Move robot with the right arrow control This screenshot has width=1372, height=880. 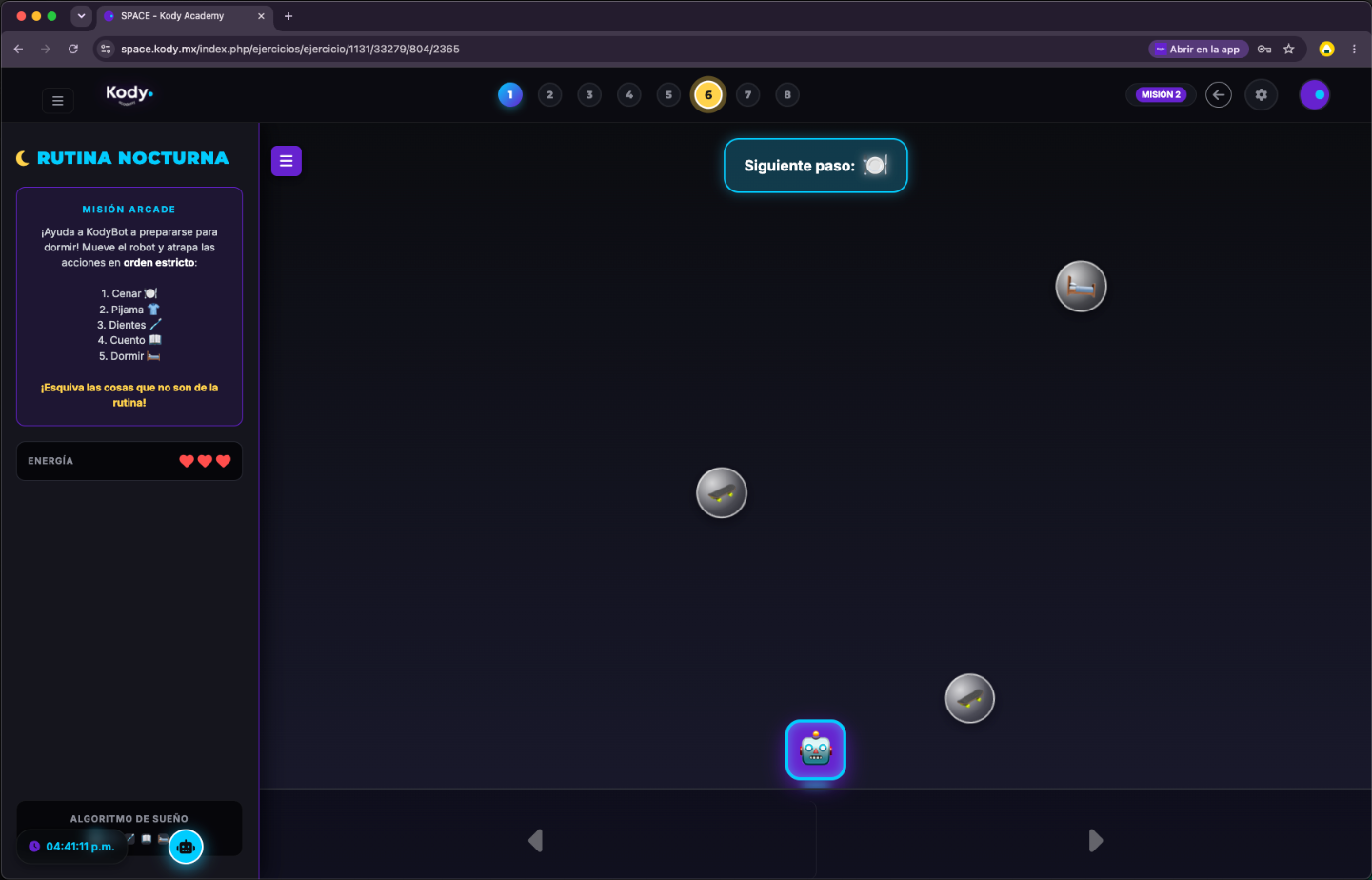(x=1096, y=840)
